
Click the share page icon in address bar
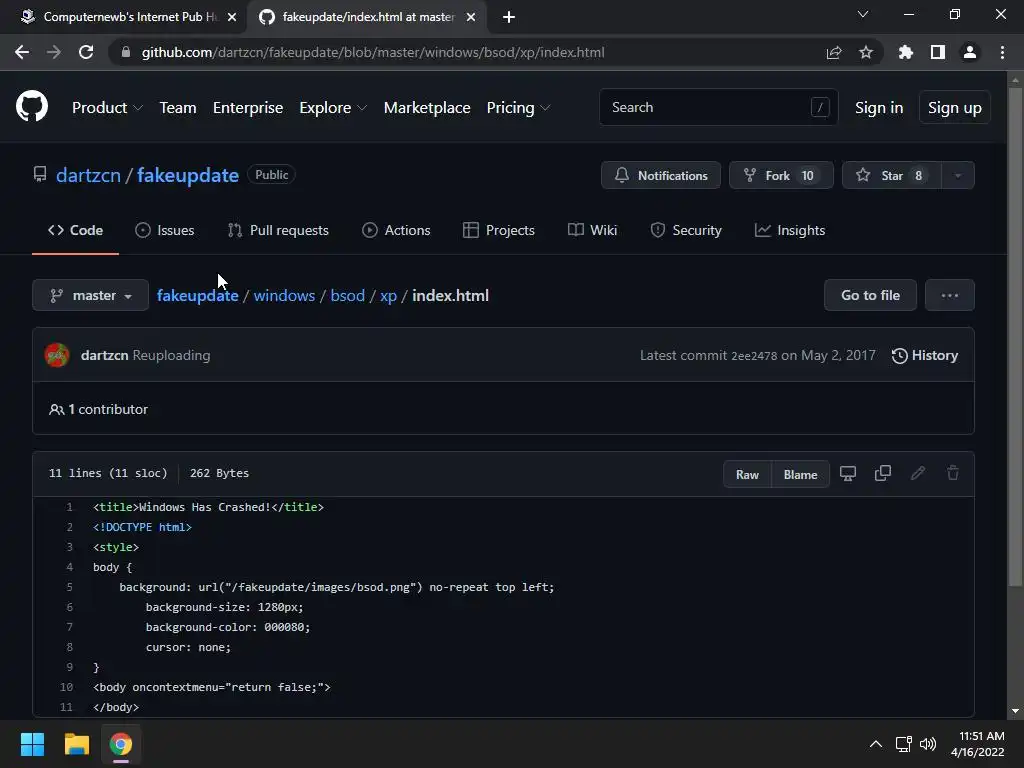tap(834, 52)
